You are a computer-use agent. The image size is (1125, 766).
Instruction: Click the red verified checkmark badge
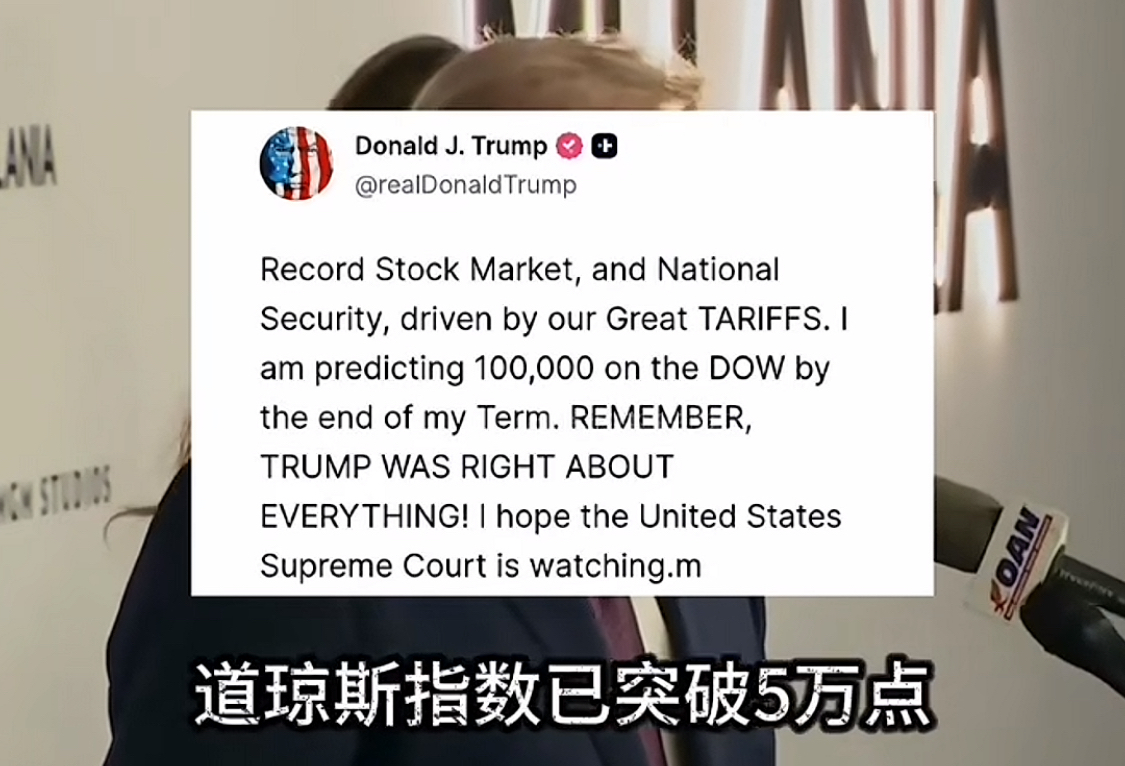(x=570, y=146)
